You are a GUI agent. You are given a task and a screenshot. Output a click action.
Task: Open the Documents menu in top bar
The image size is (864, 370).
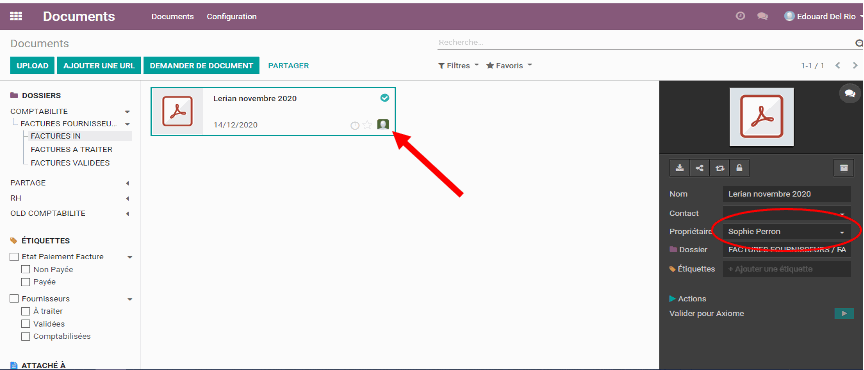[172, 17]
